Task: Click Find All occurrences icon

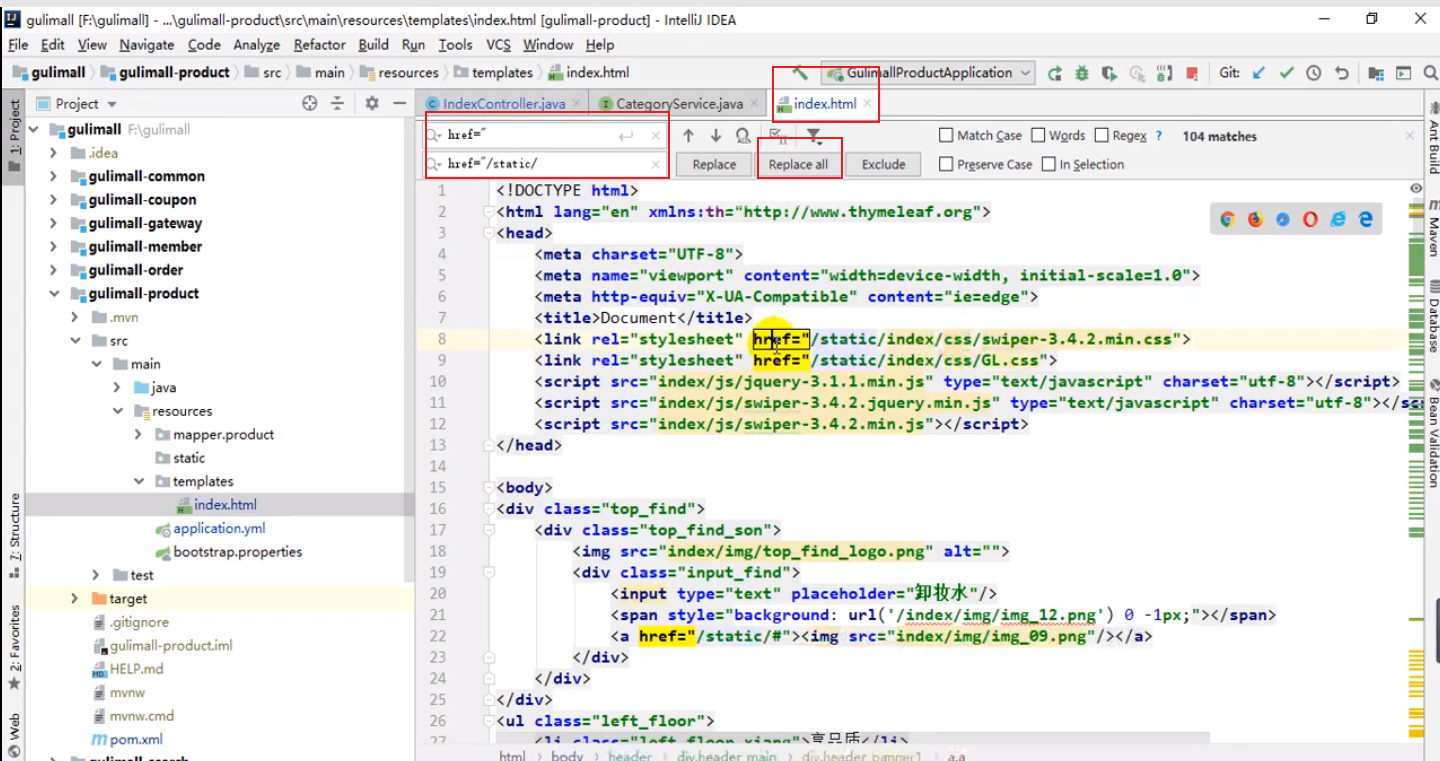Action: pyautogui.click(x=743, y=136)
